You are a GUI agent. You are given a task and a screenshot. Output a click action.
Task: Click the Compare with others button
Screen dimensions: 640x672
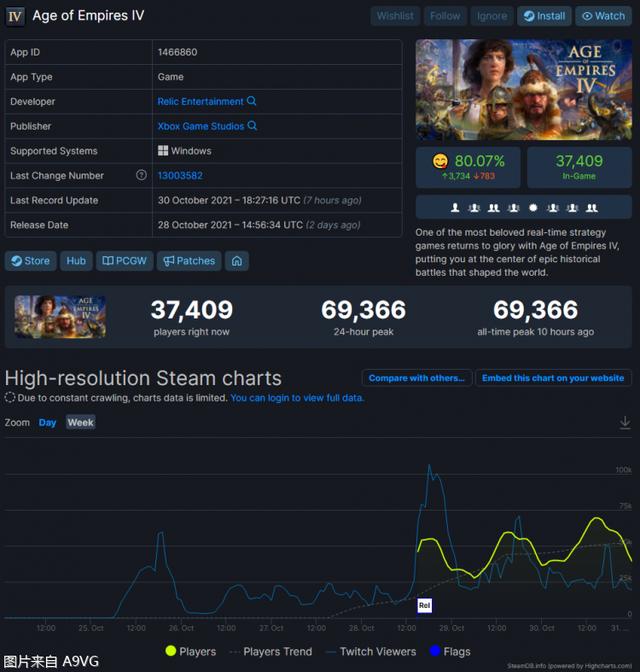tap(416, 378)
